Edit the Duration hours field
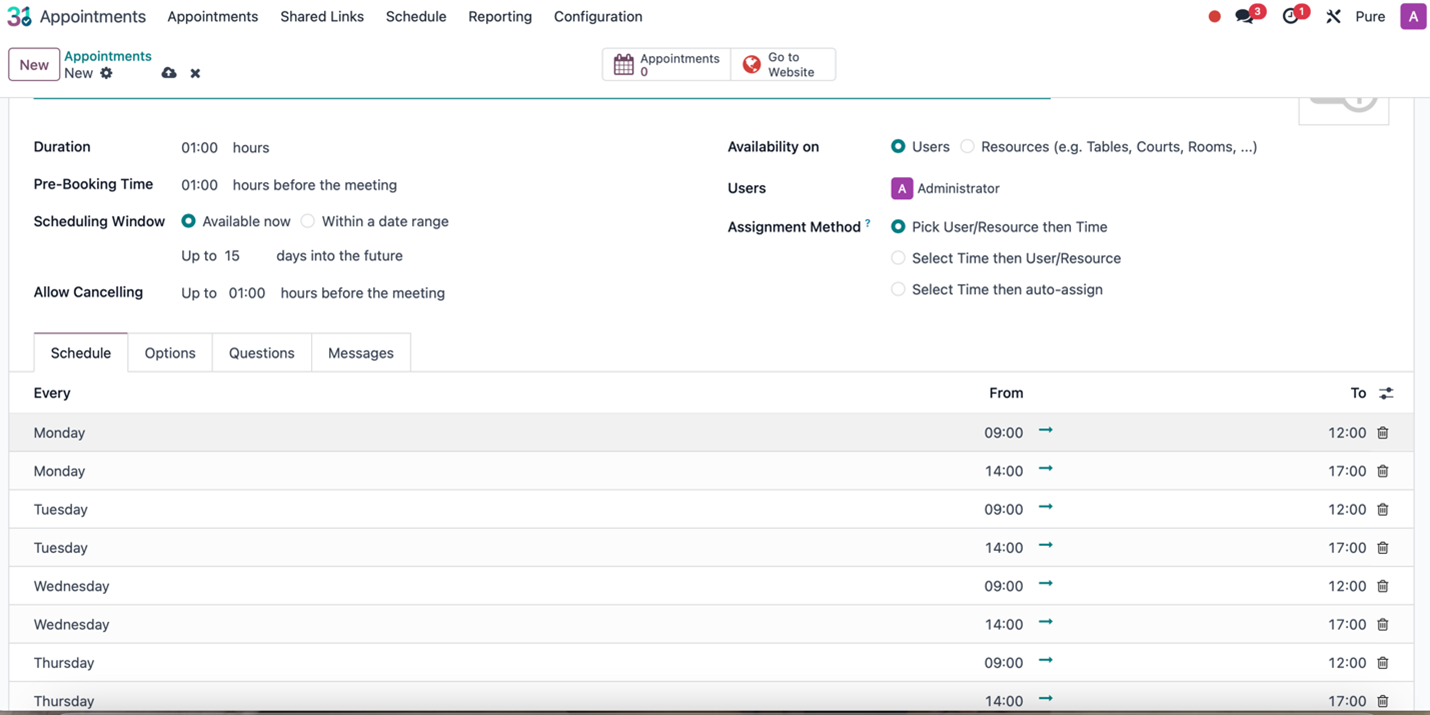The height and width of the screenshot is (715, 1430). pos(198,147)
